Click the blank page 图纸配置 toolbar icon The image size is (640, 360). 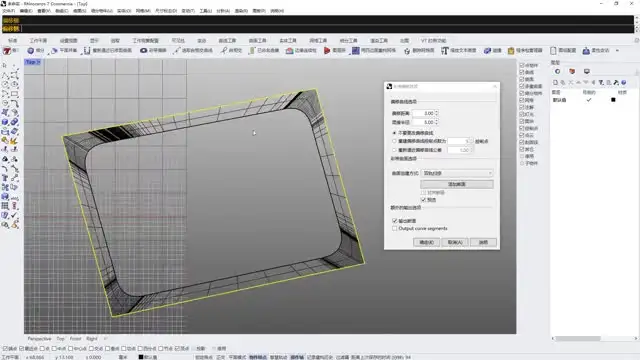tap(553, 51)
